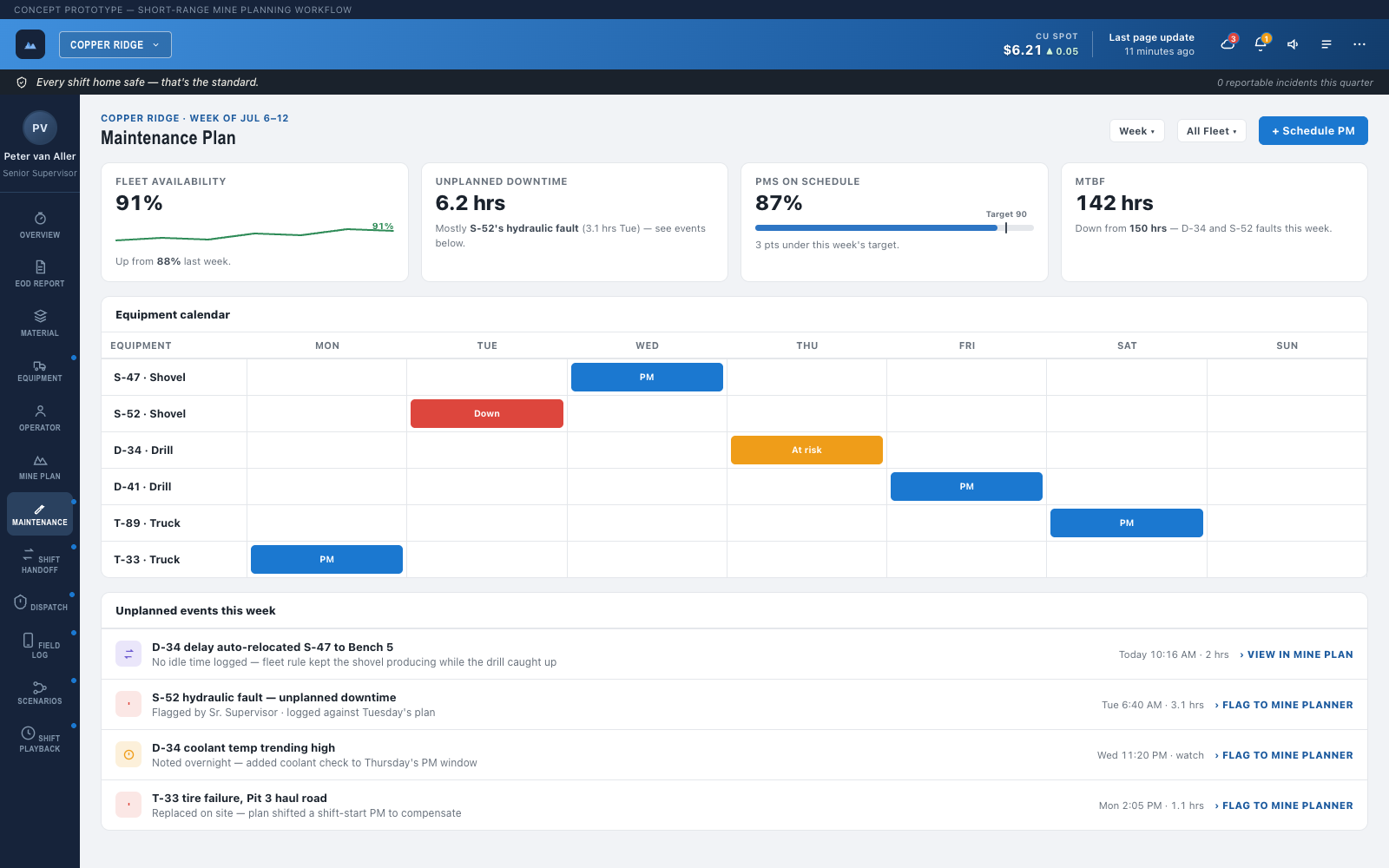Click the CU Spot price $6.21
Image resolution: width=1389 pixels, height=868 pixels.
[1022, 50]
